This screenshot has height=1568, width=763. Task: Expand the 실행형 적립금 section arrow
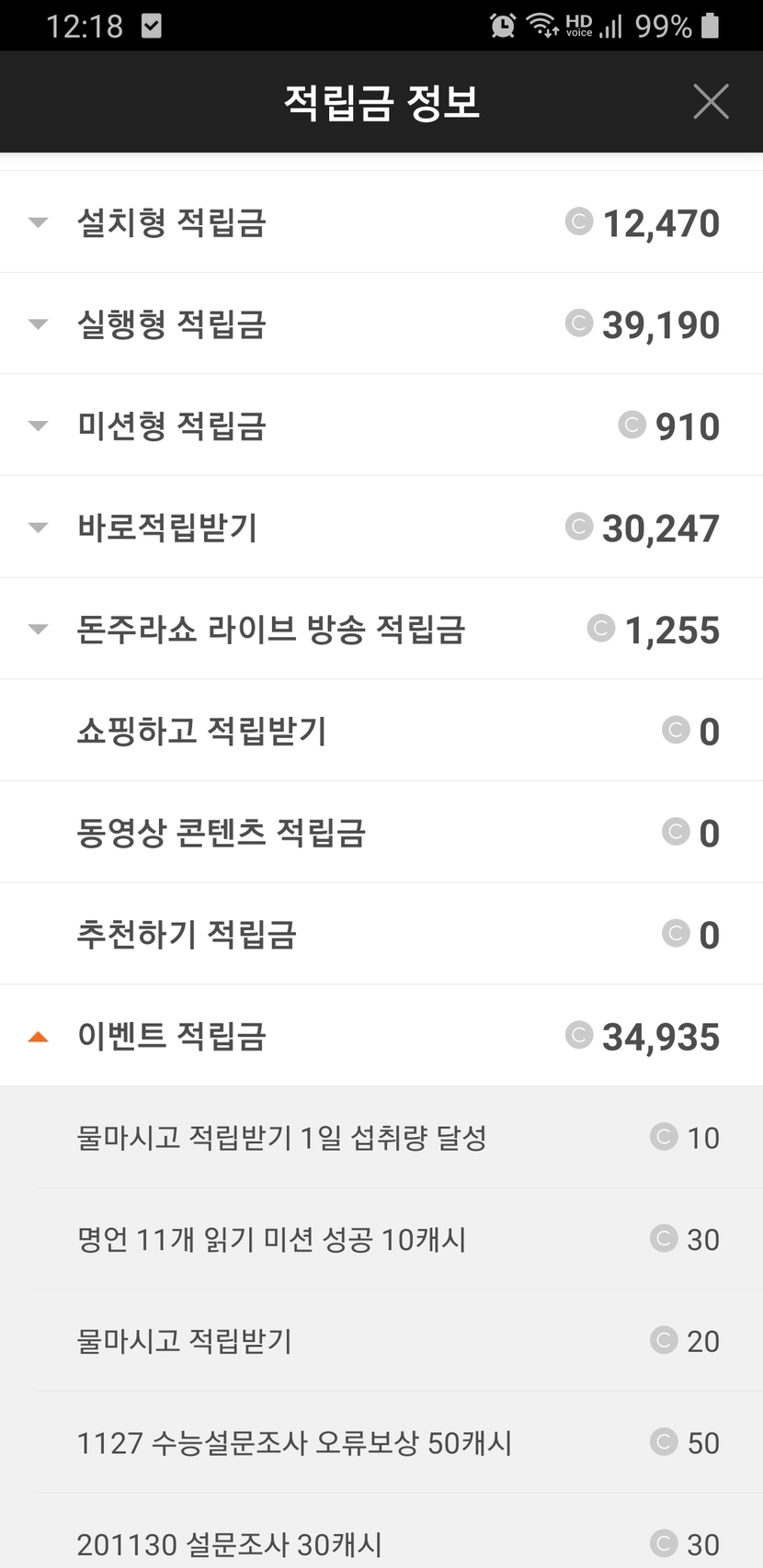(x=38, y=324)
